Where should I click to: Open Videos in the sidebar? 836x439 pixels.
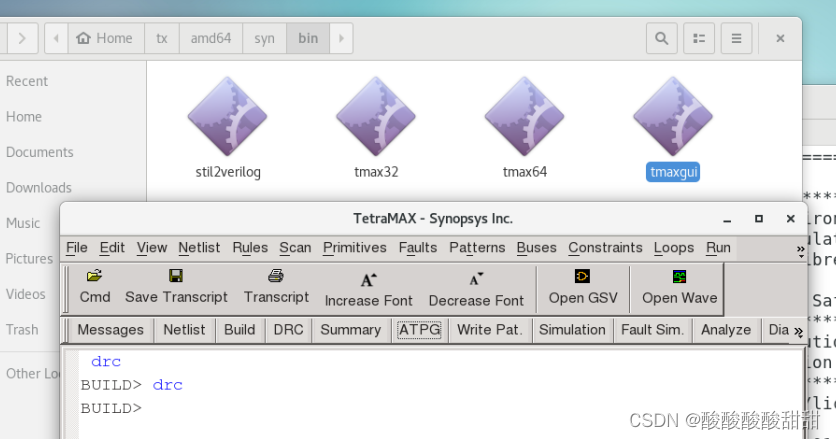click(26, 294)
